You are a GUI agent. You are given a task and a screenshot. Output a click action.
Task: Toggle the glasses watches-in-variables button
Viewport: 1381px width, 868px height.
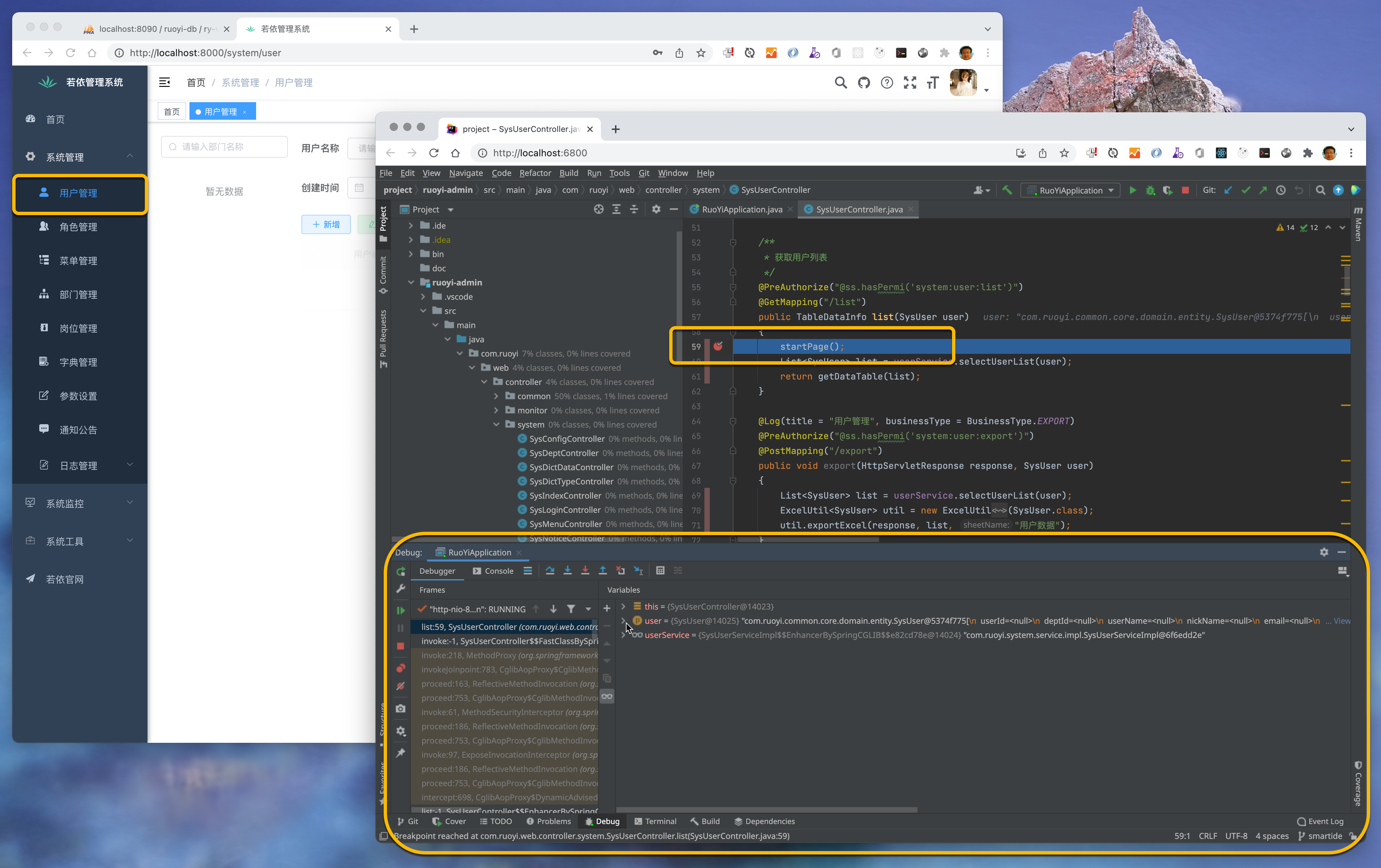[x=607, y=696]
